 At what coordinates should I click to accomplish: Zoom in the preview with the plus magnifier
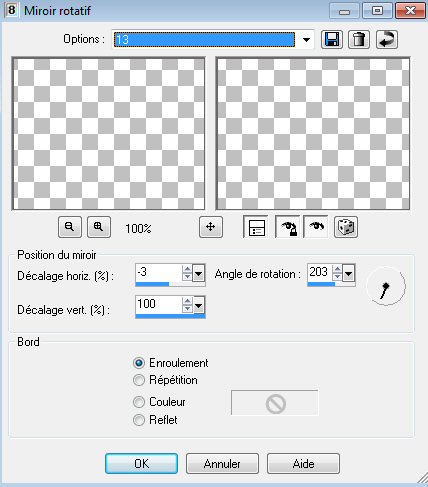99,227
